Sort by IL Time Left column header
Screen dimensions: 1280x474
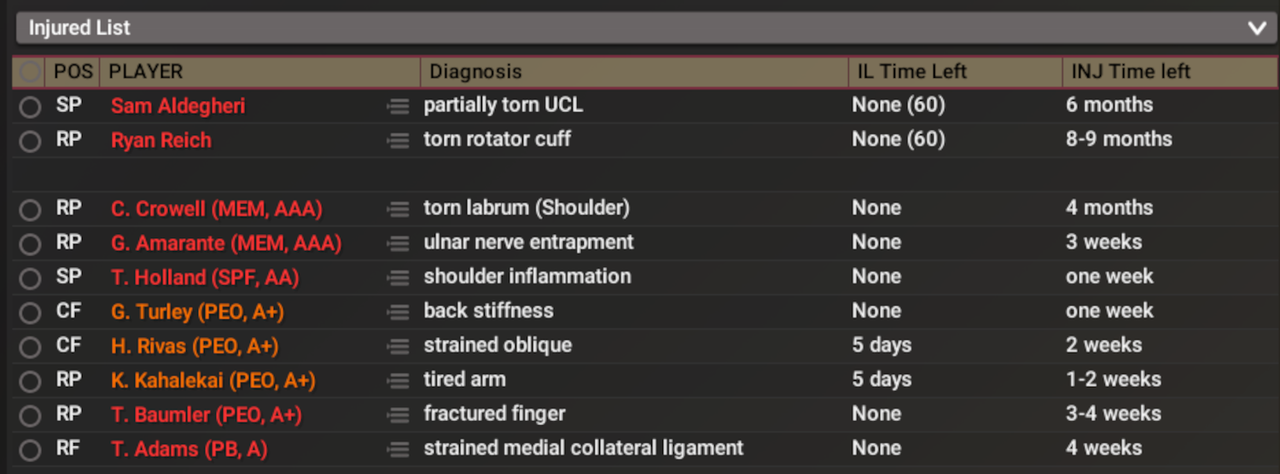pos(909,72)
